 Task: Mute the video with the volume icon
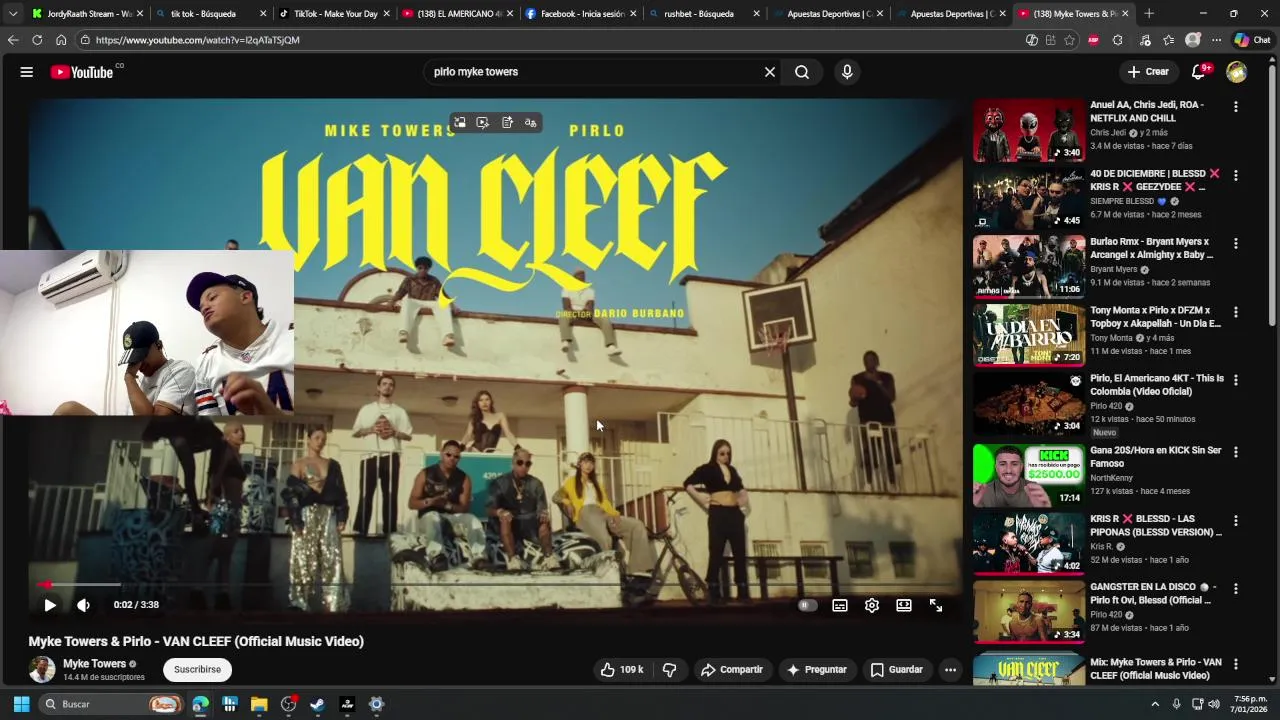pos(83,605)
